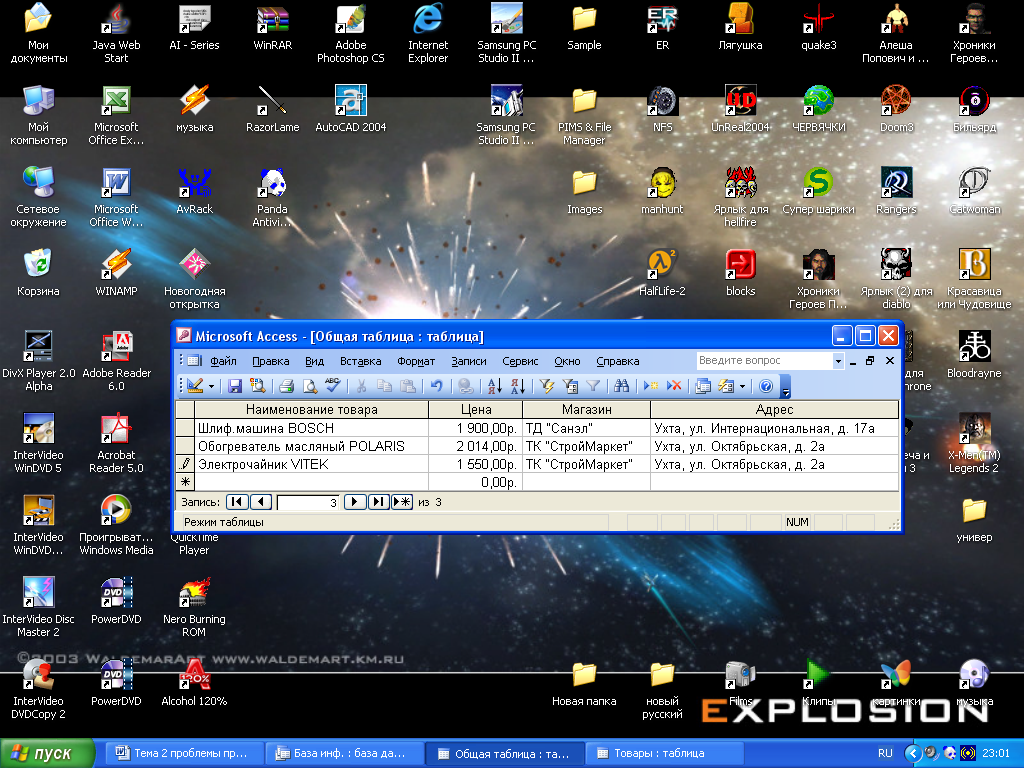The height and width of the screenshot is (768, 1024).
Task: Open Filter by Form icon
Action: click(x=569, y=386)
